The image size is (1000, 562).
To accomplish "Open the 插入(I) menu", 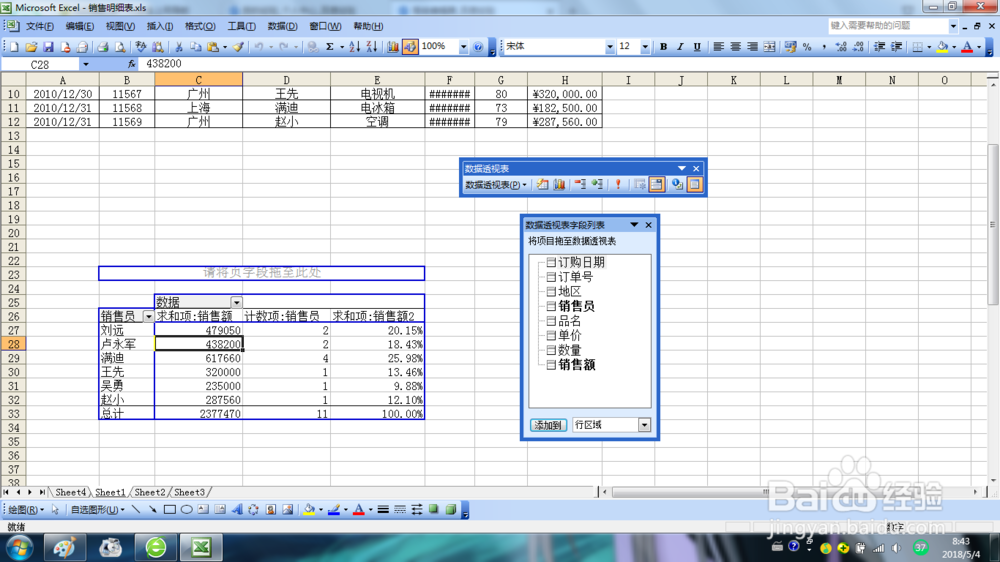I will pyautogui.click(x=159, y=26).
